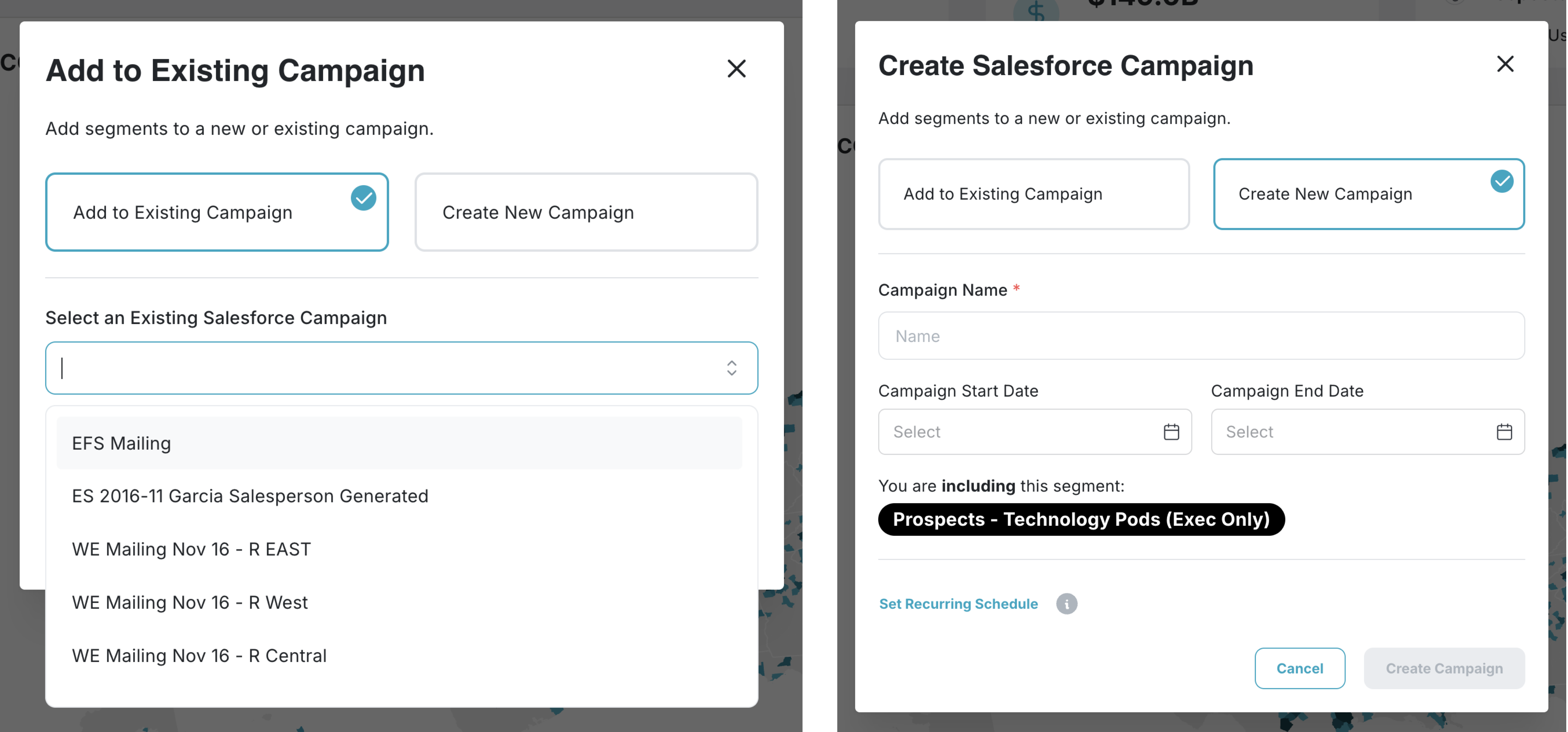Close the Create Salesforce Campaign dialog
The height and width of the screenshot is (732, 1568).
[1505, 64]
